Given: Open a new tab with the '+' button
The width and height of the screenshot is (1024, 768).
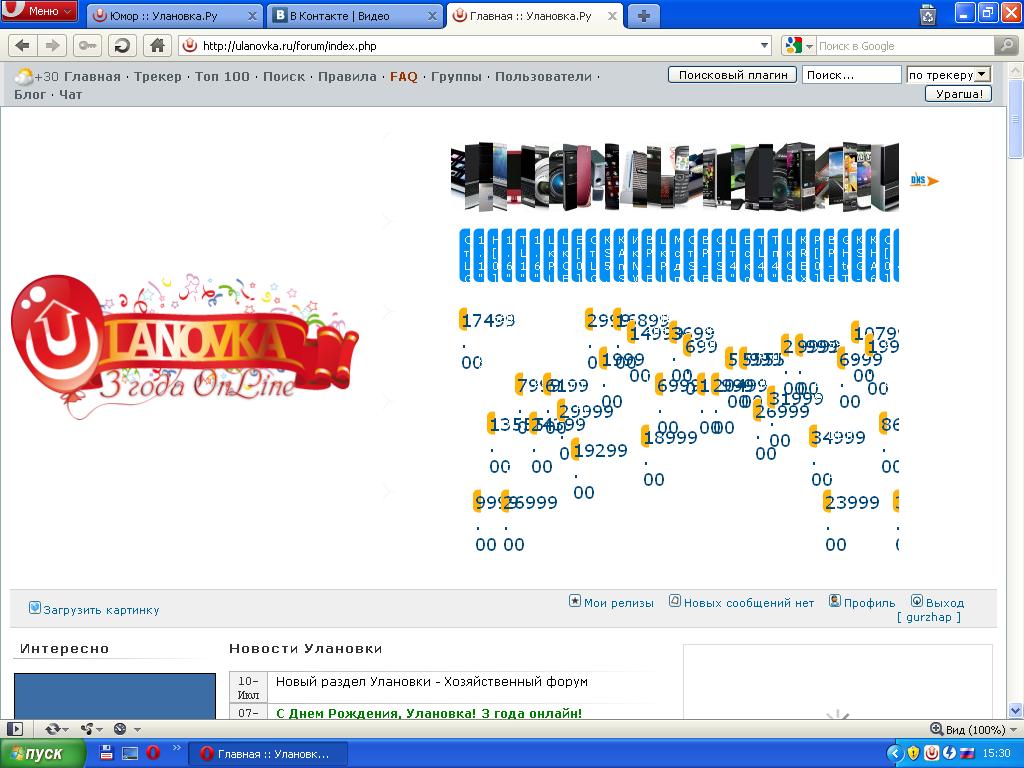Looking at the screenshot, I should (646, 15).
